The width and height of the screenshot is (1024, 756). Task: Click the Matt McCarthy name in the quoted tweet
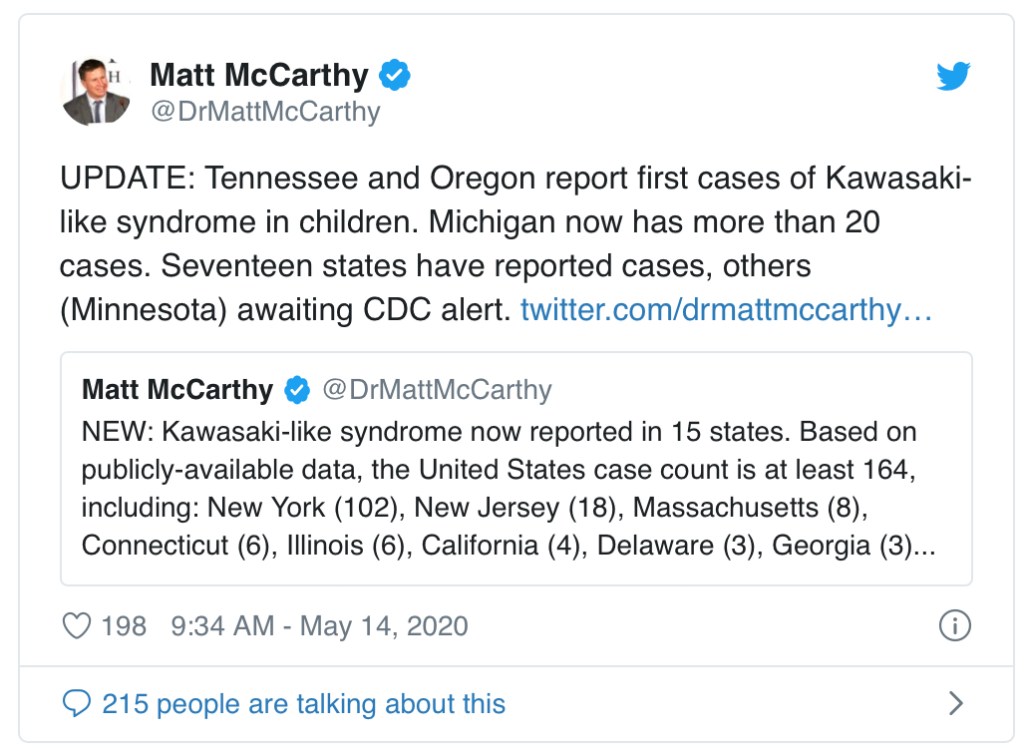coord(177,390)
